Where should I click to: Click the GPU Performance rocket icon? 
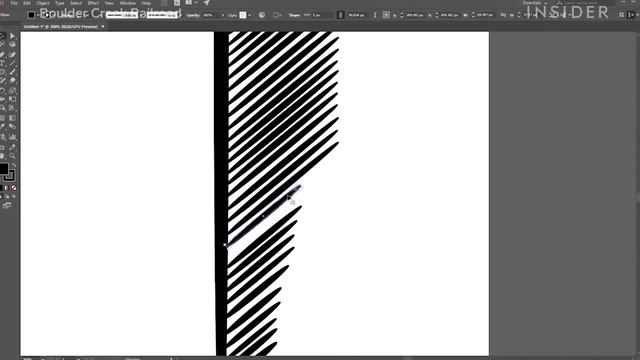tap(207, 3)
